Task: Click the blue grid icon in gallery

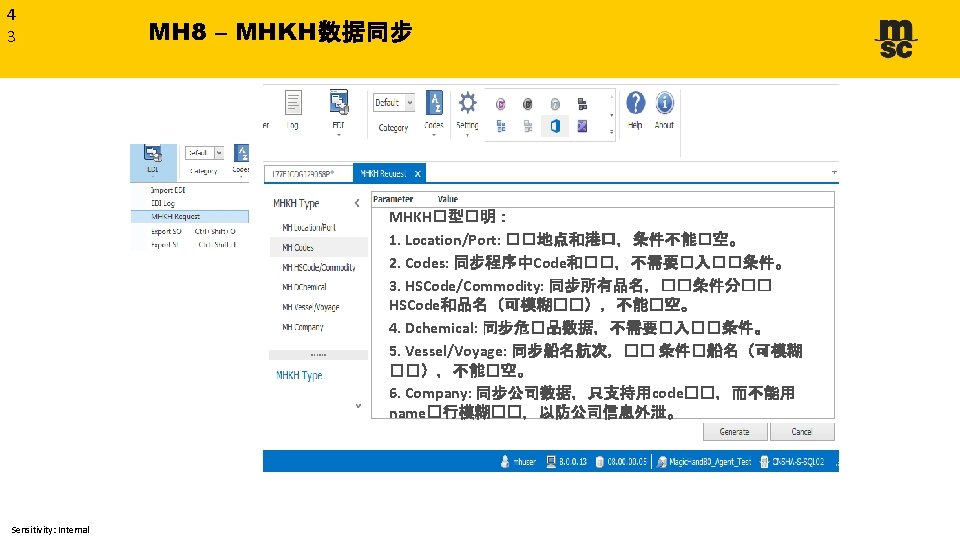Action: 501,126
